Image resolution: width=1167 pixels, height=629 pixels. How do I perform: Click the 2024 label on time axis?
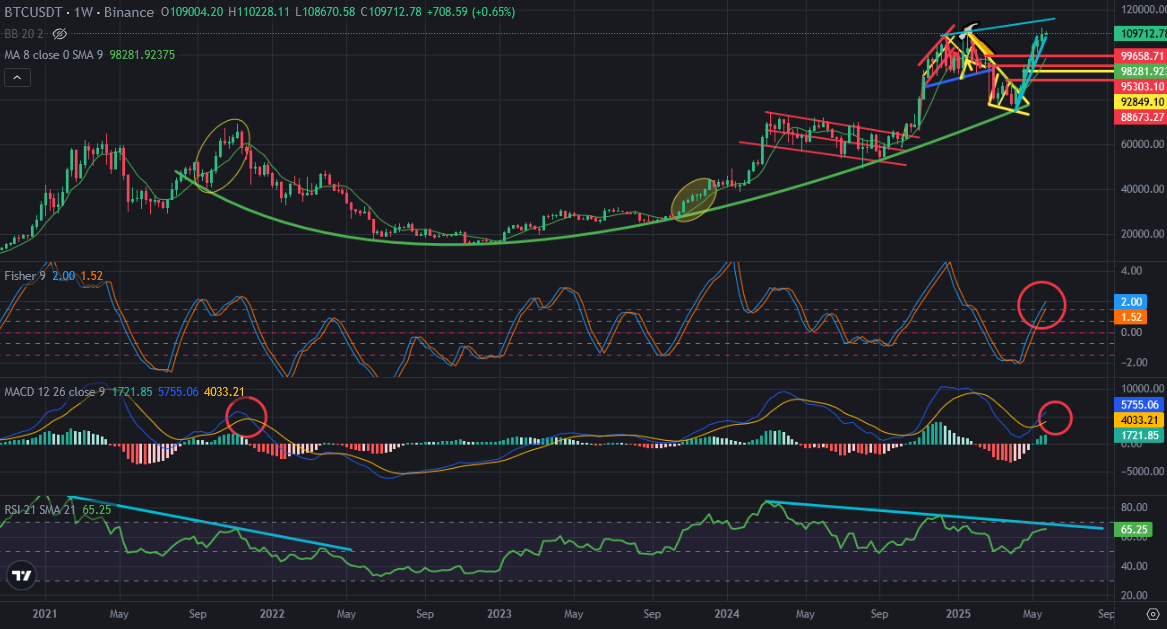726,614
